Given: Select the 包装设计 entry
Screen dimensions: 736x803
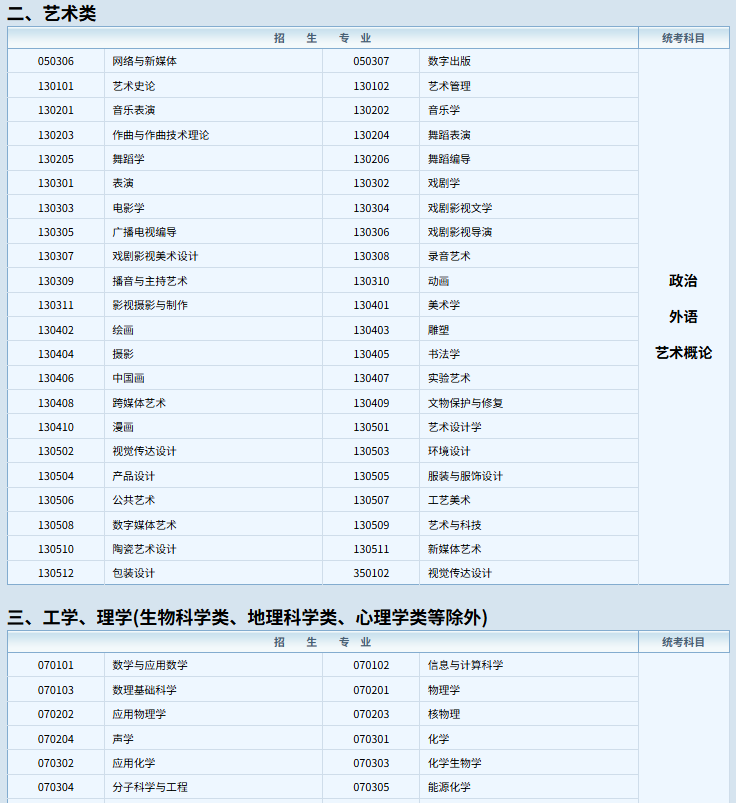Looking at the screenshot, I should tap(134, 574).
